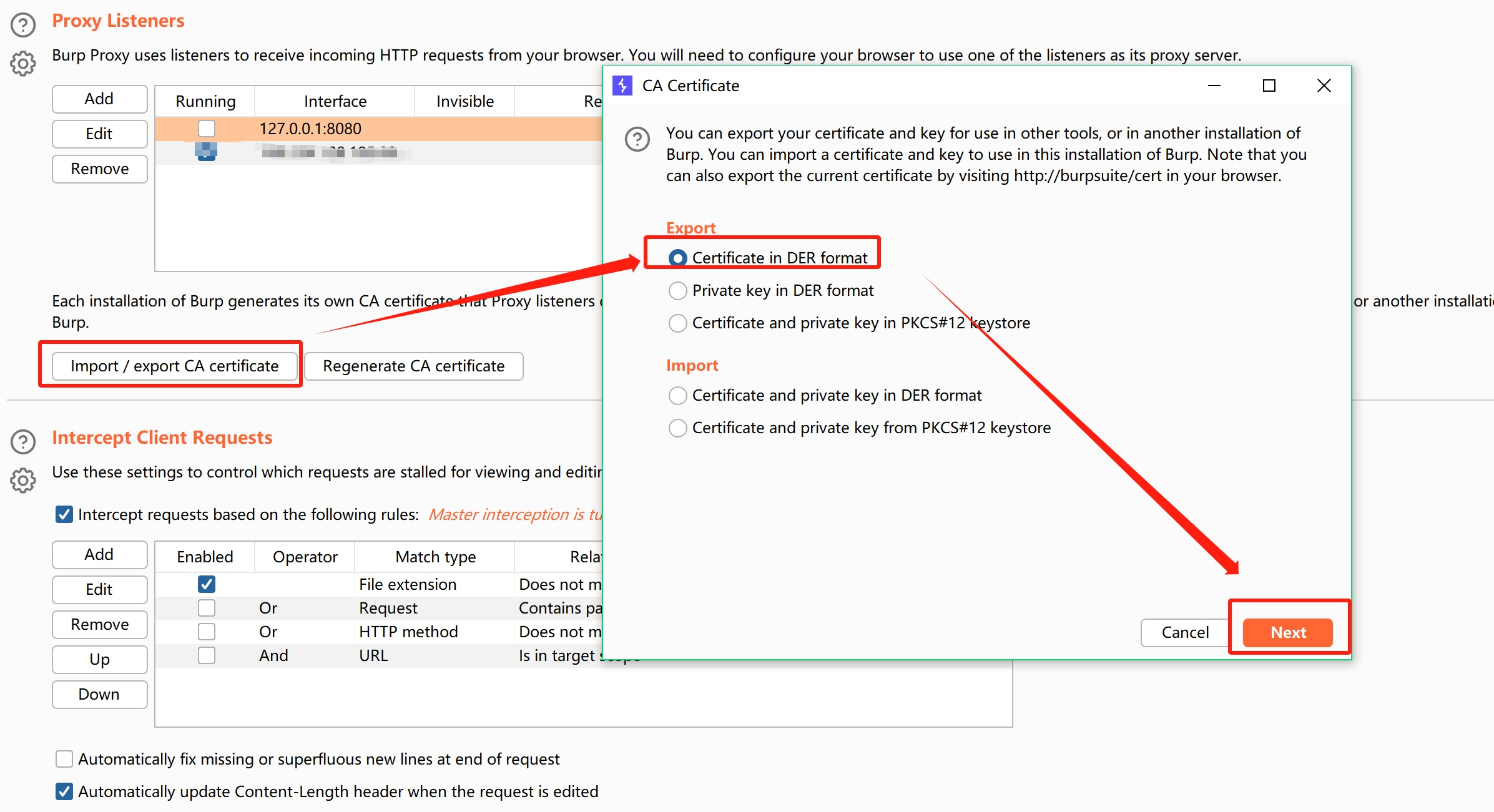Minimize the CA Certificate dialog
The width and height of the screenshot is (1494, 812).
1214,86
